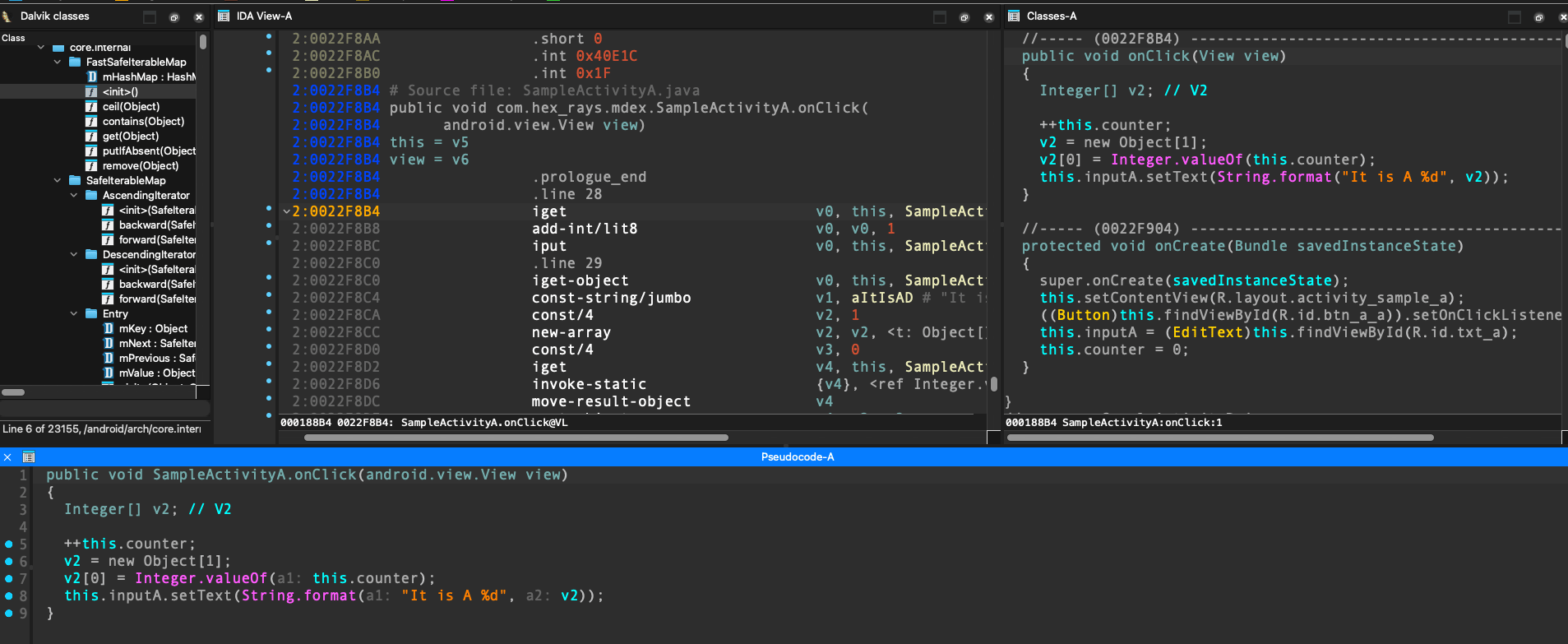Click the method icon beside ceil(Object)
Image resolution: width=1568 pixels, height=644 pixels.
(x=91, y=106)
